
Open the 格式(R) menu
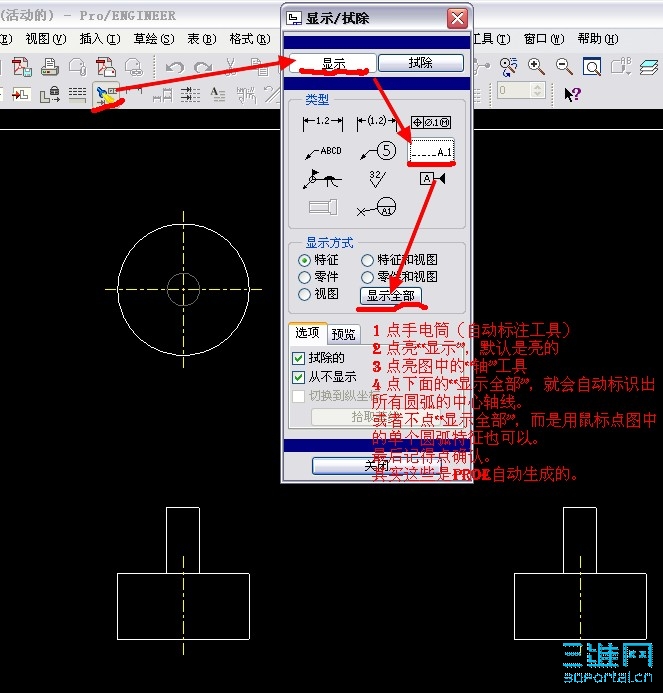point(250,39)
